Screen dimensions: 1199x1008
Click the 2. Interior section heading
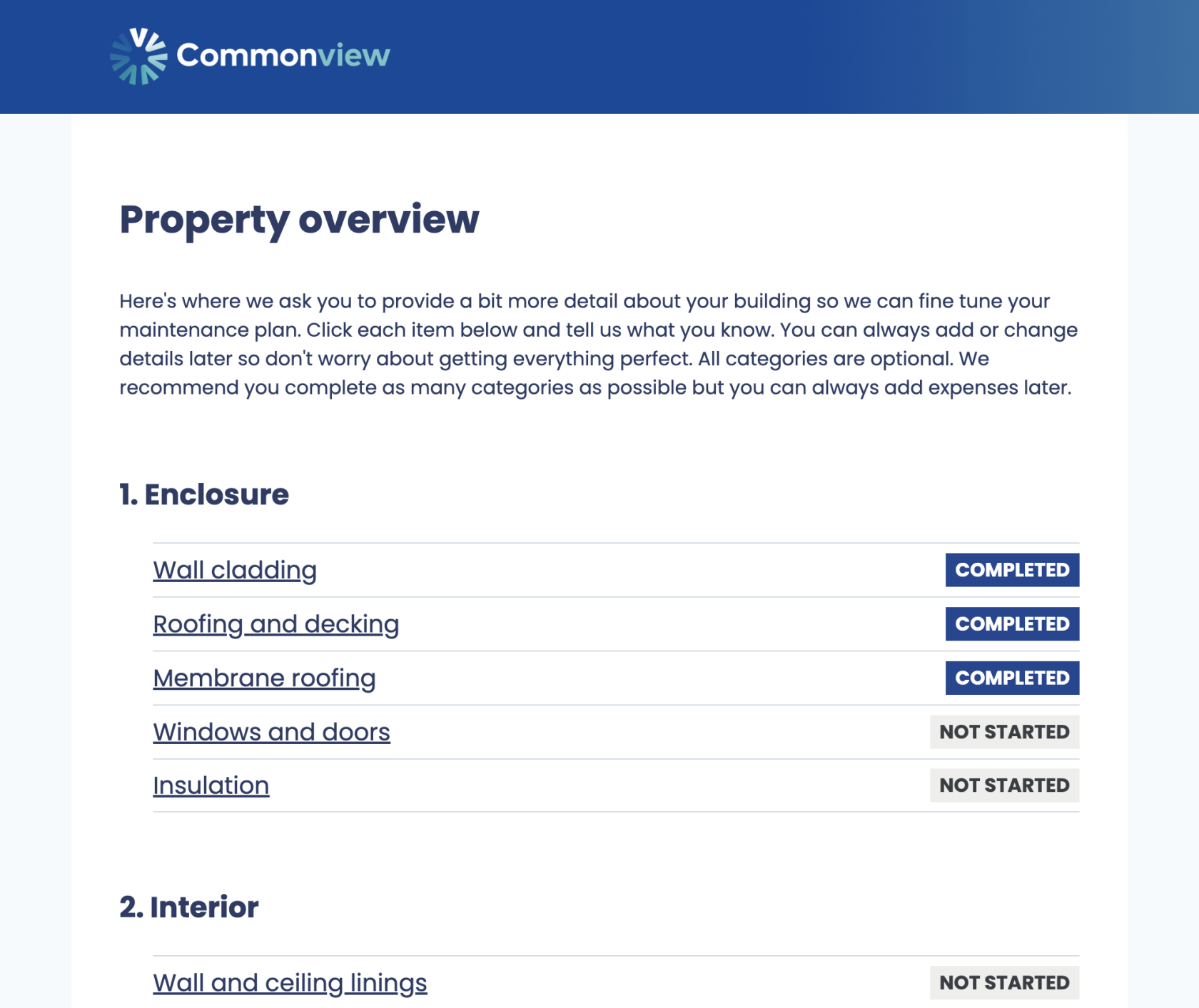pyautogui.click(x=188, y=907)
